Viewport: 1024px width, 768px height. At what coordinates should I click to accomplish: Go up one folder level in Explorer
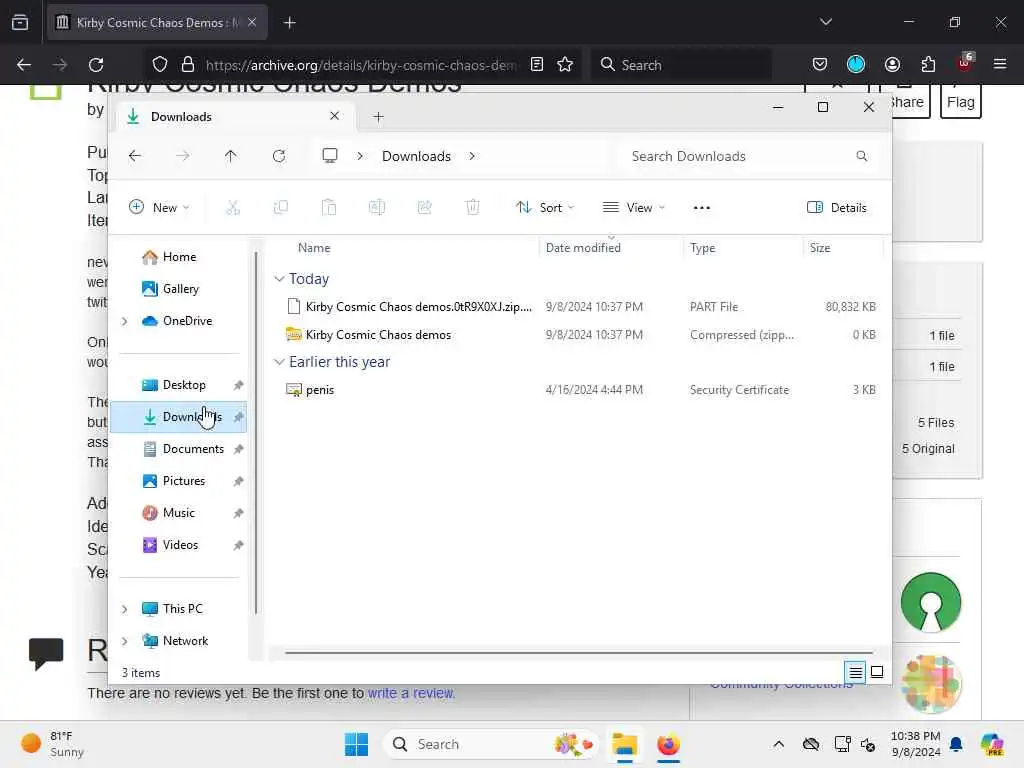click(x=231, y=156)
